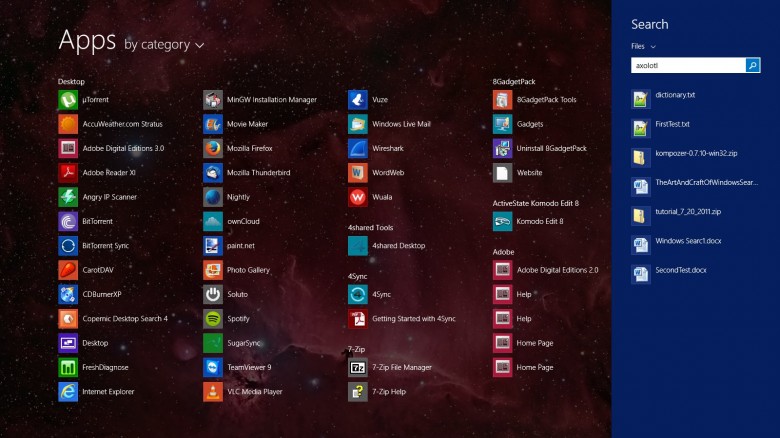Launch Adobe Reader XI icon
Viewport: 780px width, 438px height.
pos(68,173)
